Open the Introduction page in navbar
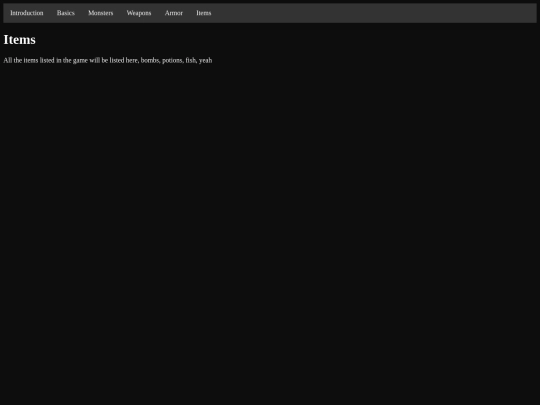The height and width of the screenshot is (405, 540). coord(27,13)
